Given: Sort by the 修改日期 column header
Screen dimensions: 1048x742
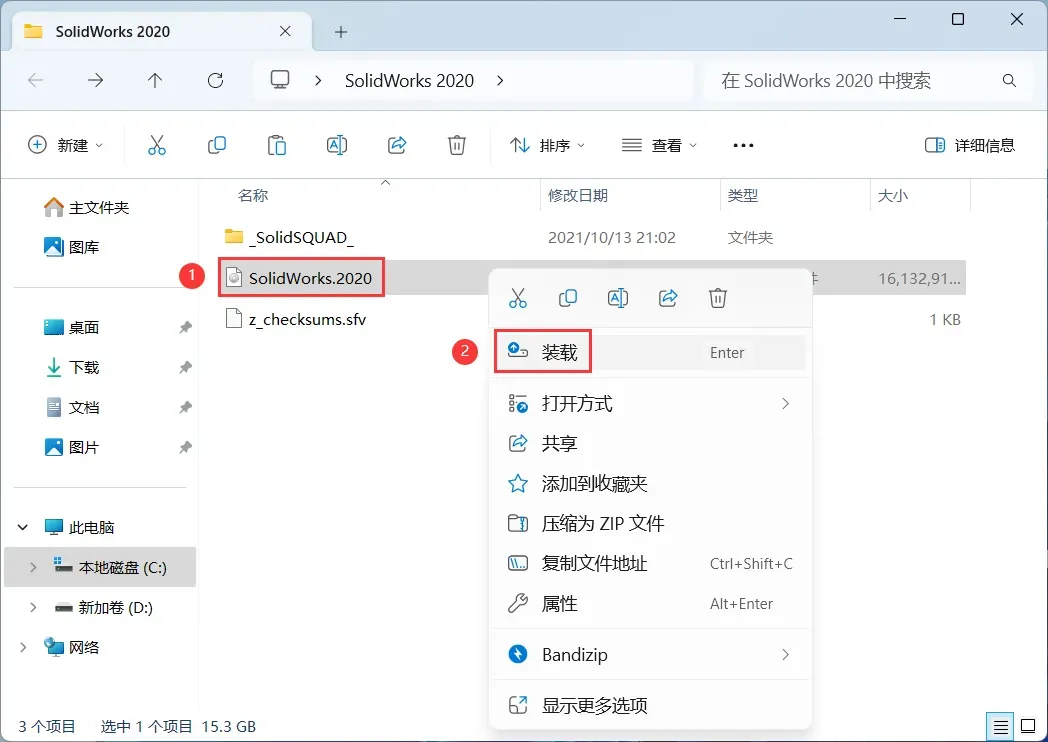Looking at the screenshot, I should [x=577, y=195].
